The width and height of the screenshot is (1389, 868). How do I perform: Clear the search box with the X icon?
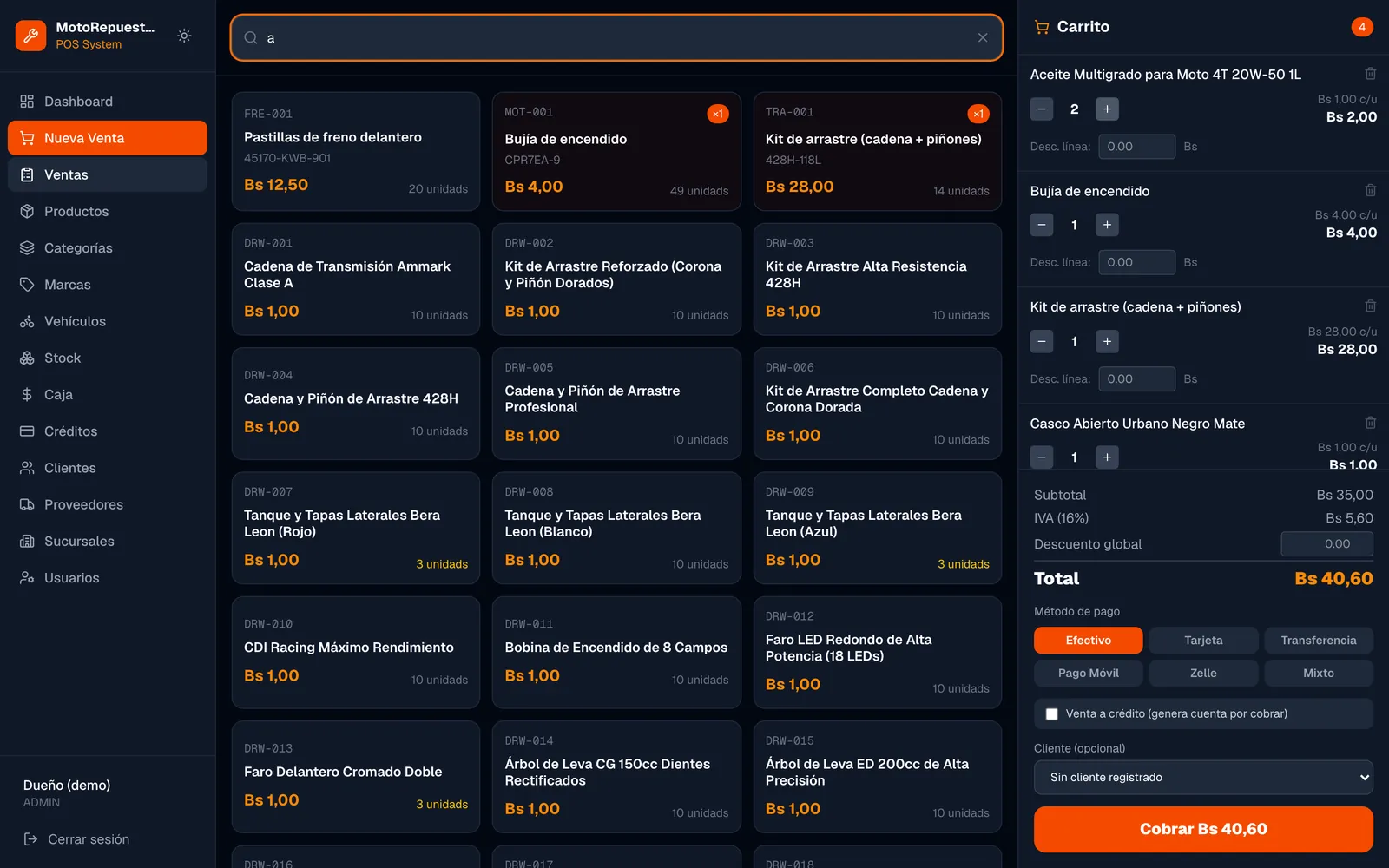(x=983, y=37)
